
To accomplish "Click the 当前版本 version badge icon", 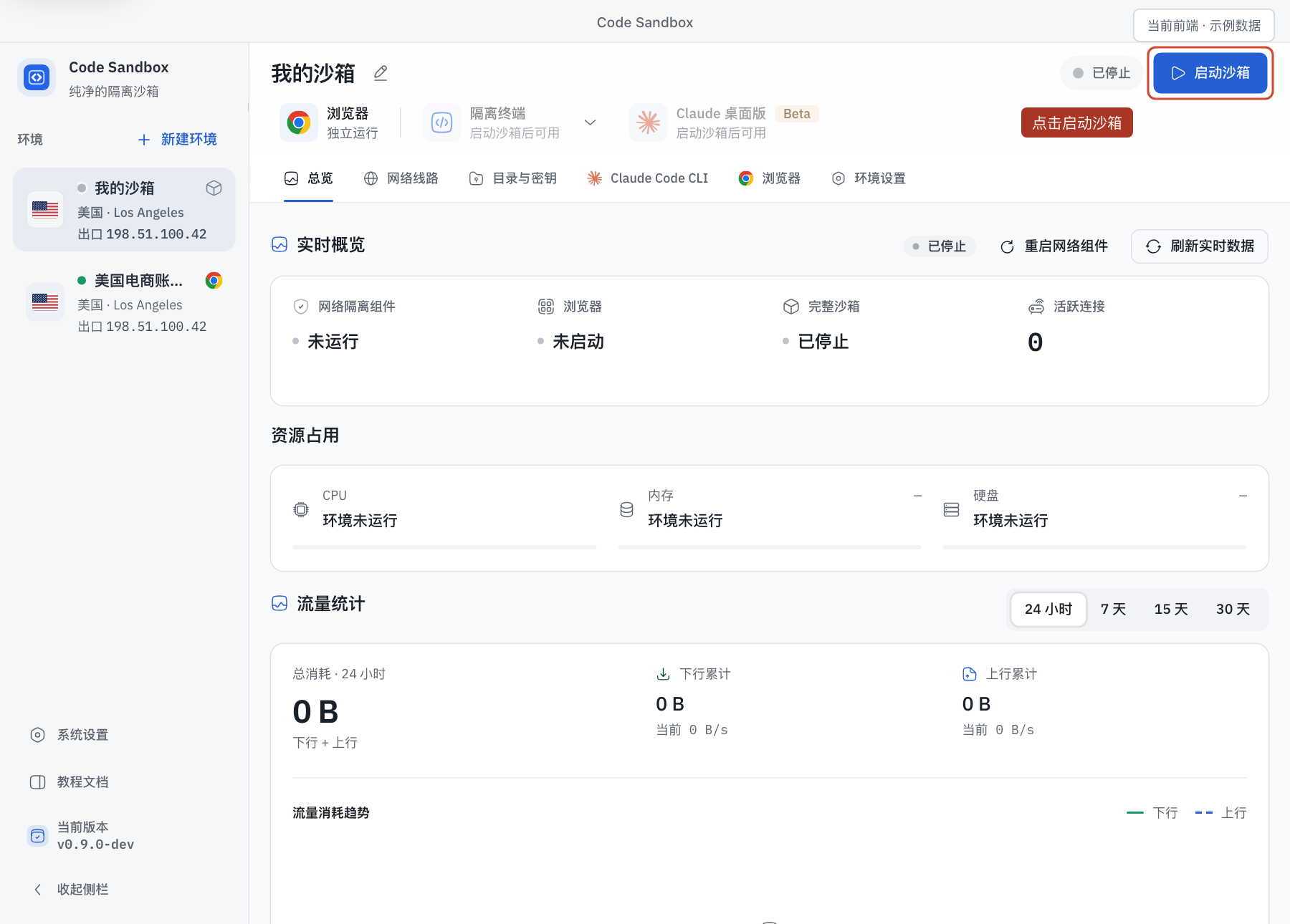I will [x=38, y=836].
